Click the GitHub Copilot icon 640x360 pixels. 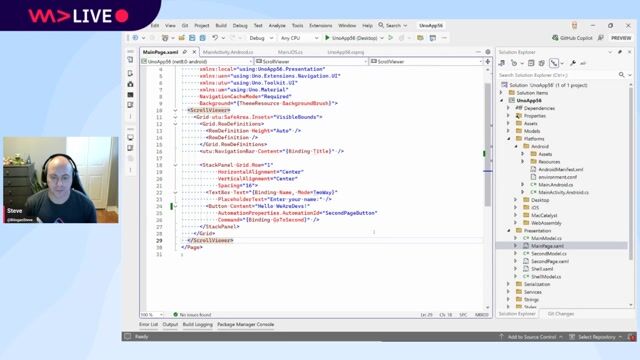click(x=555, y=38)
